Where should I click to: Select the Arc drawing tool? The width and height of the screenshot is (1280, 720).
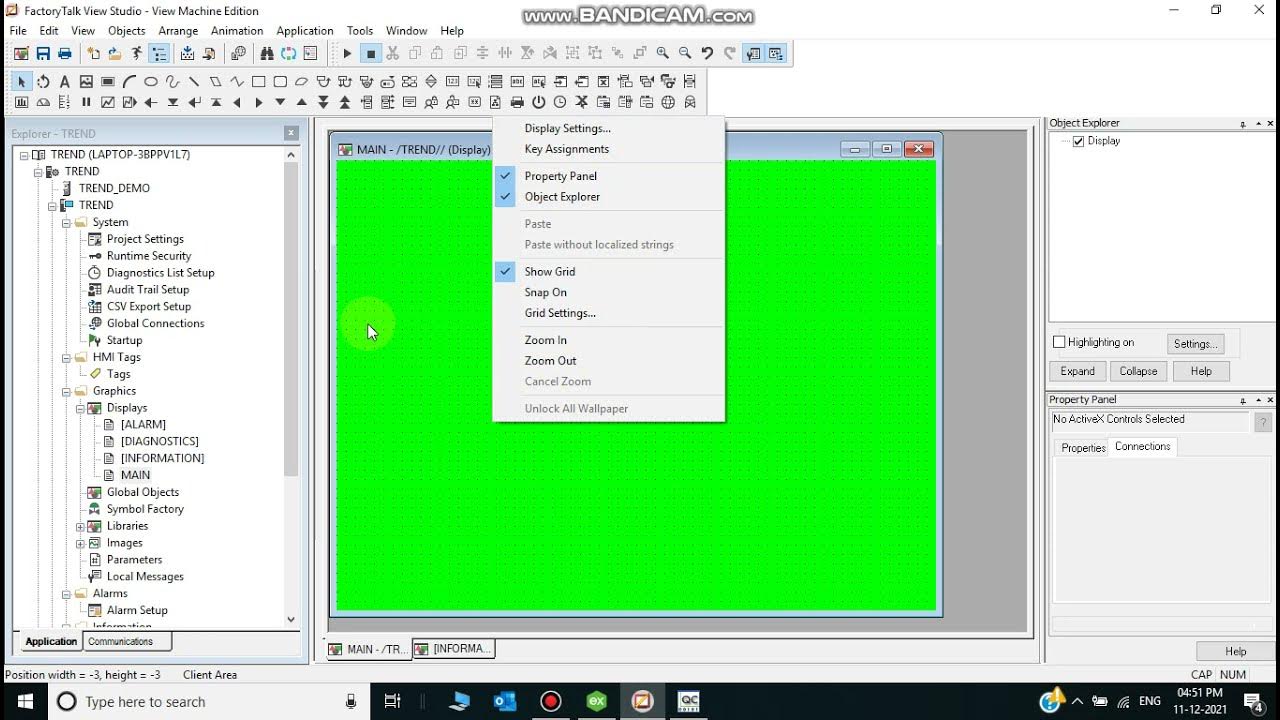[129, 82]
